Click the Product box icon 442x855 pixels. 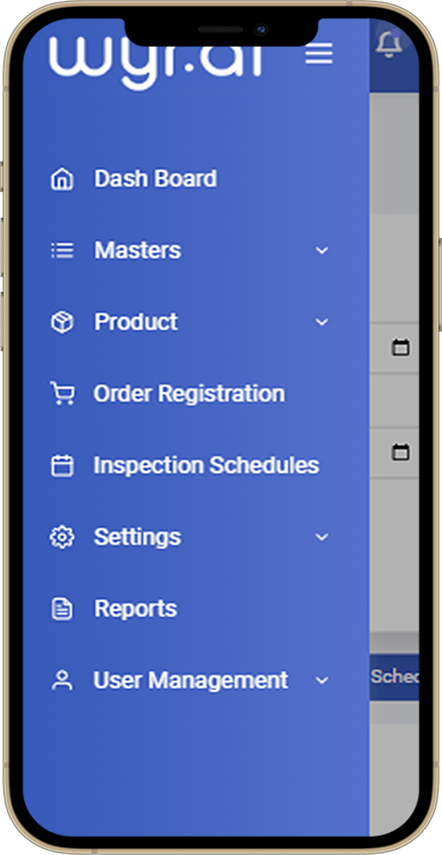point(62,322)
